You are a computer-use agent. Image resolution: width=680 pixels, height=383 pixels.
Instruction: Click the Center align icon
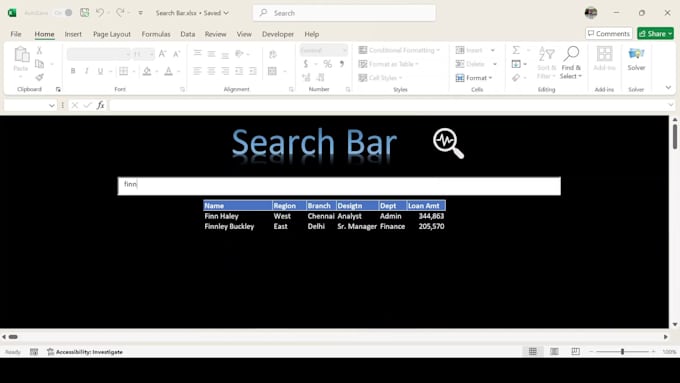pos(211,71)
